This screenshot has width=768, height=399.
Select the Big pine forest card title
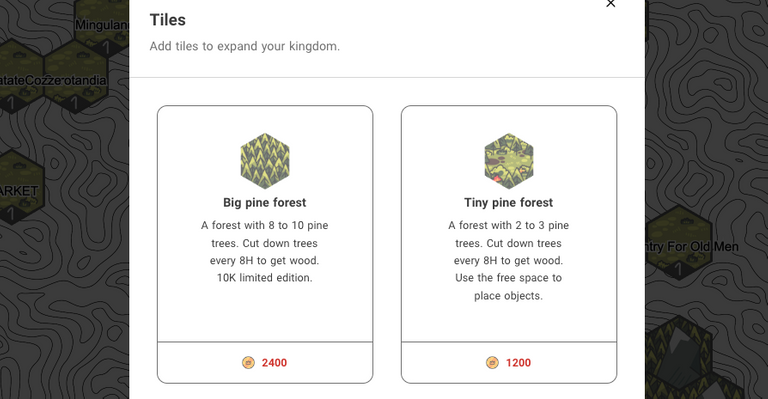264,203
